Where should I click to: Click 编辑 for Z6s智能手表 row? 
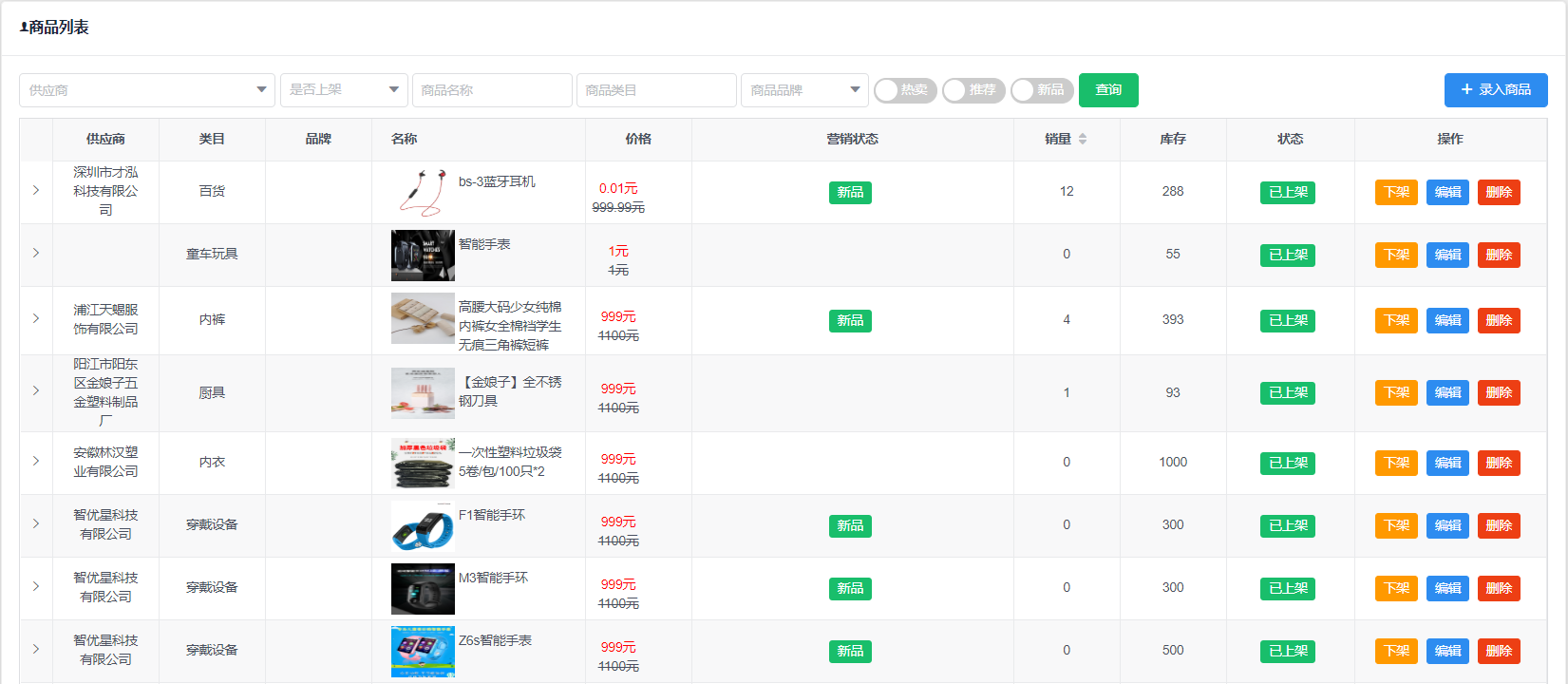coord(1447,651)
